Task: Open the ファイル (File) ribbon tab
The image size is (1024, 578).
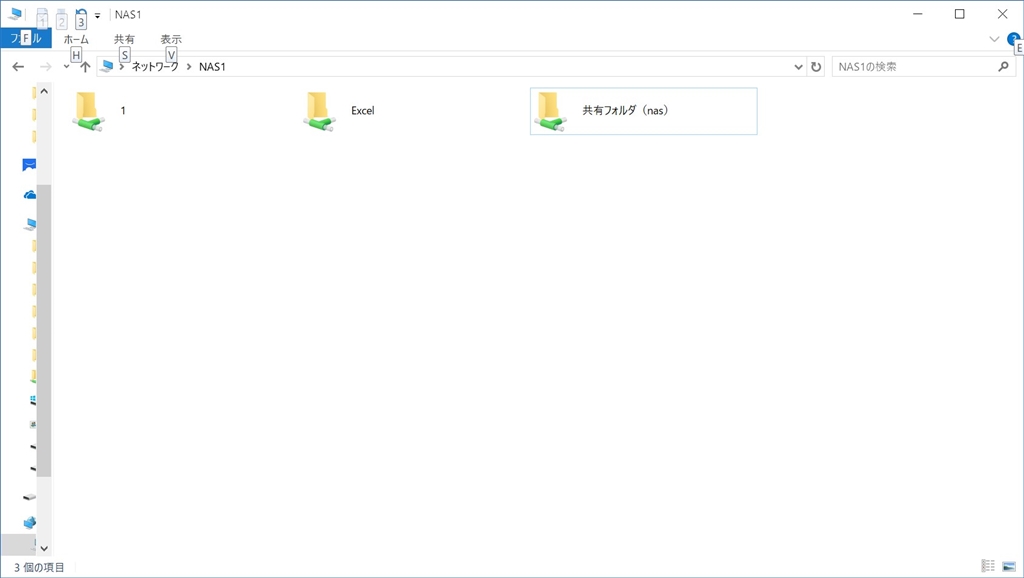Action: [25, 39]
